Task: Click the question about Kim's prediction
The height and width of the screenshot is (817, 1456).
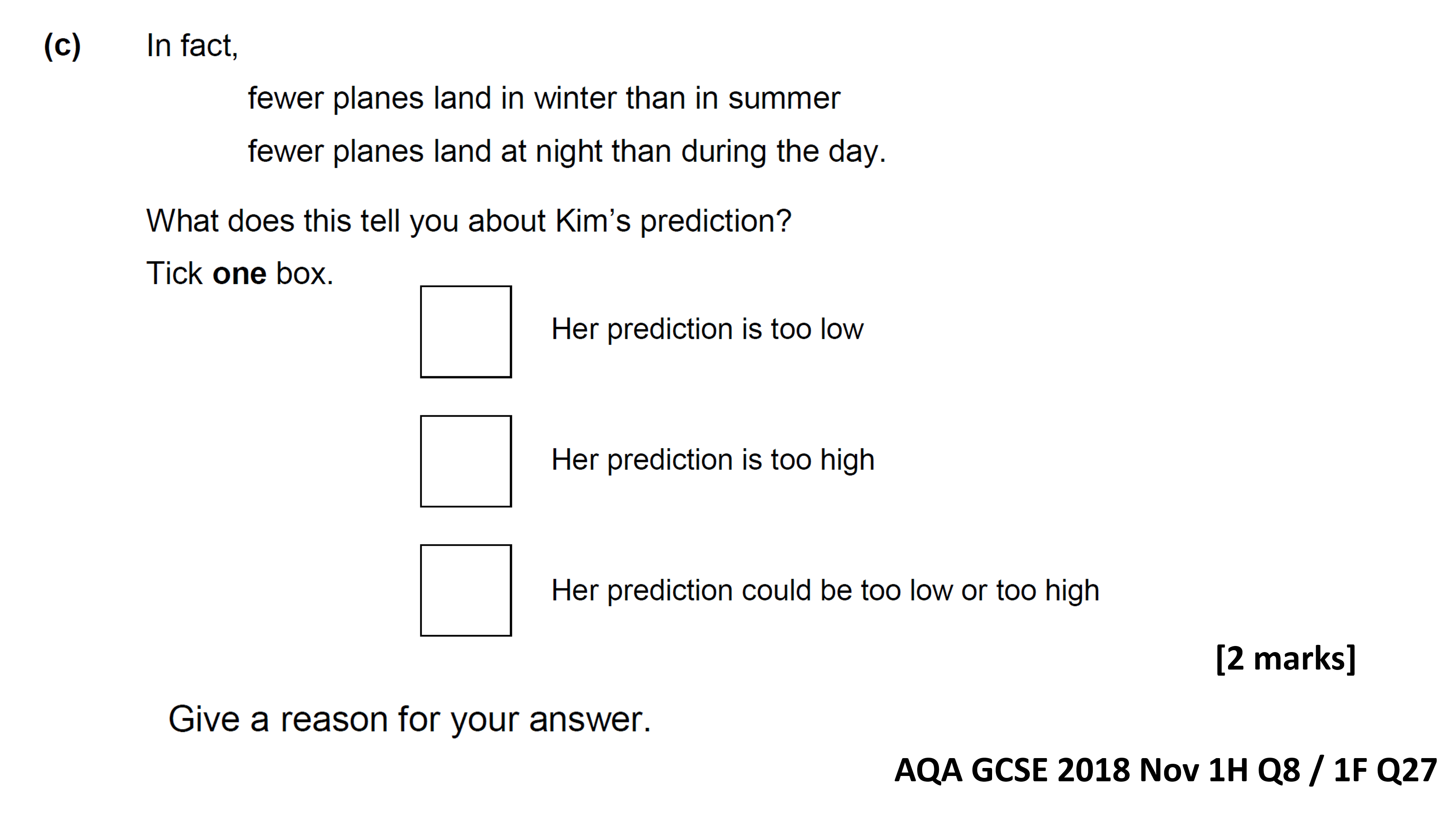Action: click(x=468, y=221)
